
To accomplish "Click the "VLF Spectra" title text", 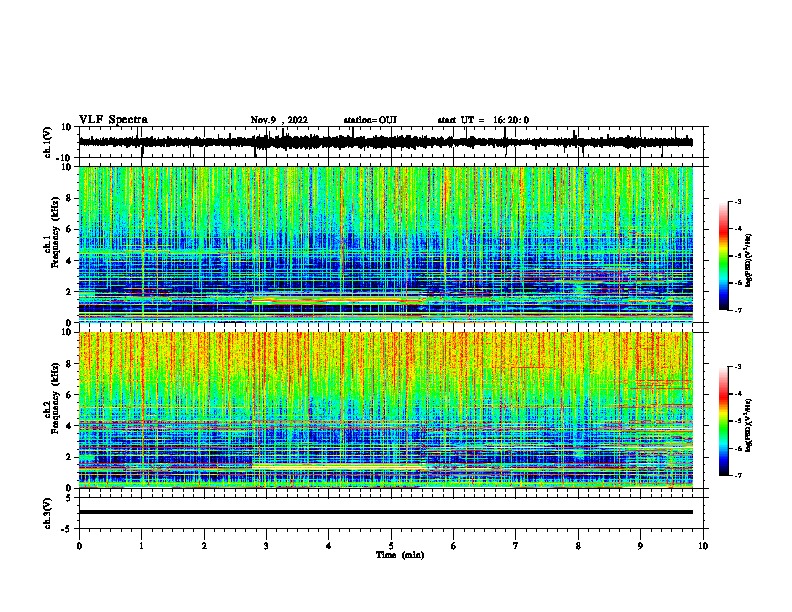I will 113,120.
